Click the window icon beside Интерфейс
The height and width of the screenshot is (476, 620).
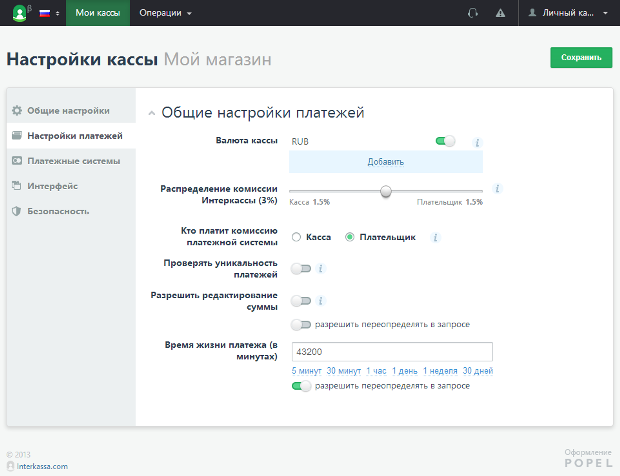[x=17, y=185]
